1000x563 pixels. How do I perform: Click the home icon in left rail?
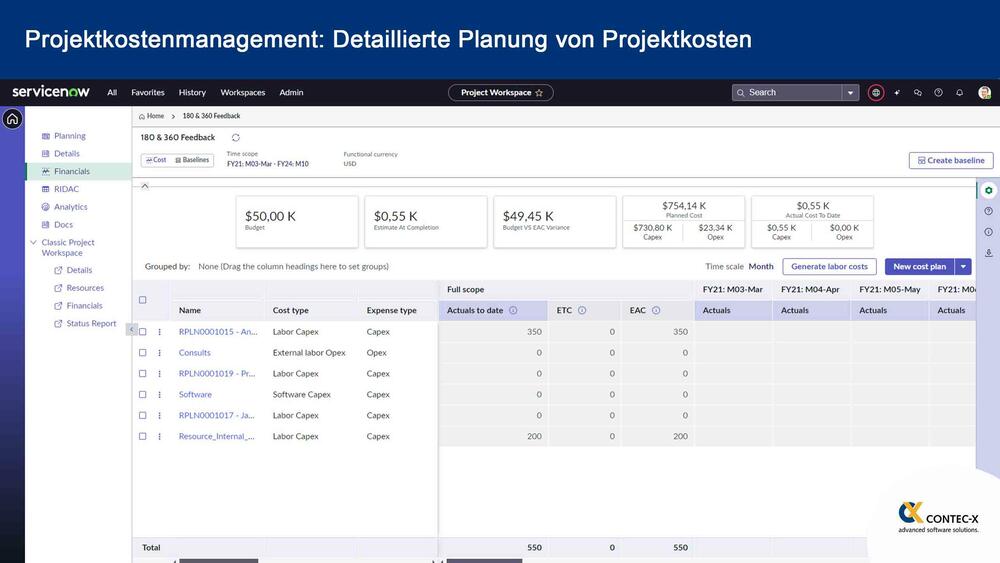[x=12, y=119]
